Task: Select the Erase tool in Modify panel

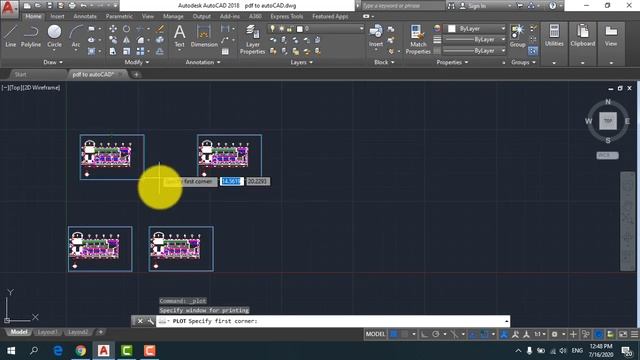Action: point(160,29)
